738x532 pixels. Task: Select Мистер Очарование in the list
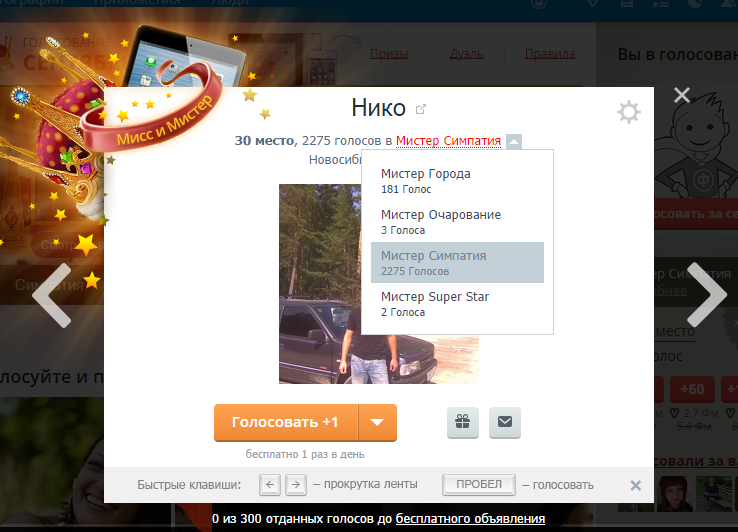click(x=457, y=222)
